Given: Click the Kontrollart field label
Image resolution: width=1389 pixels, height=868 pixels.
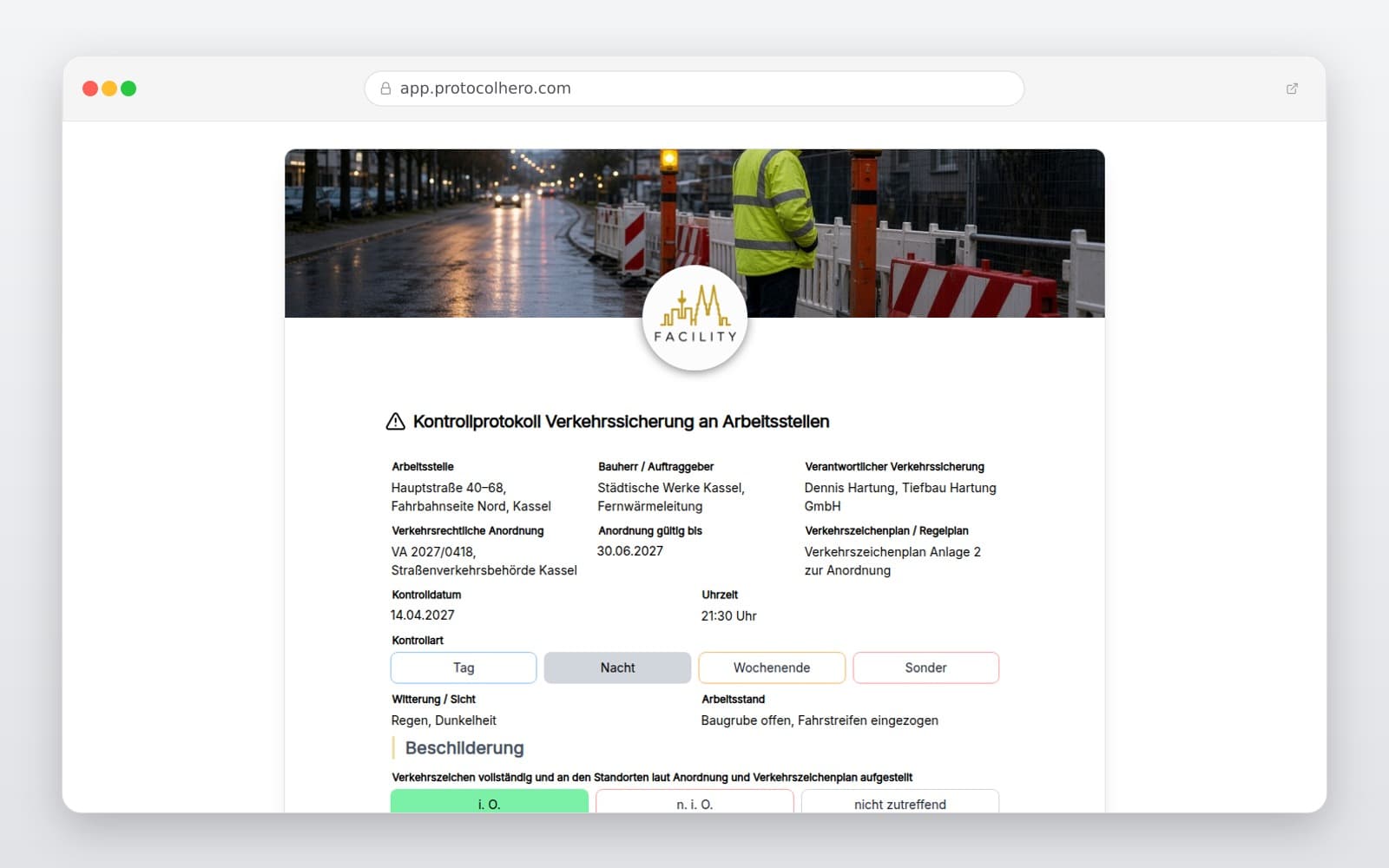Looking at the screenshot, I should 418,641.
